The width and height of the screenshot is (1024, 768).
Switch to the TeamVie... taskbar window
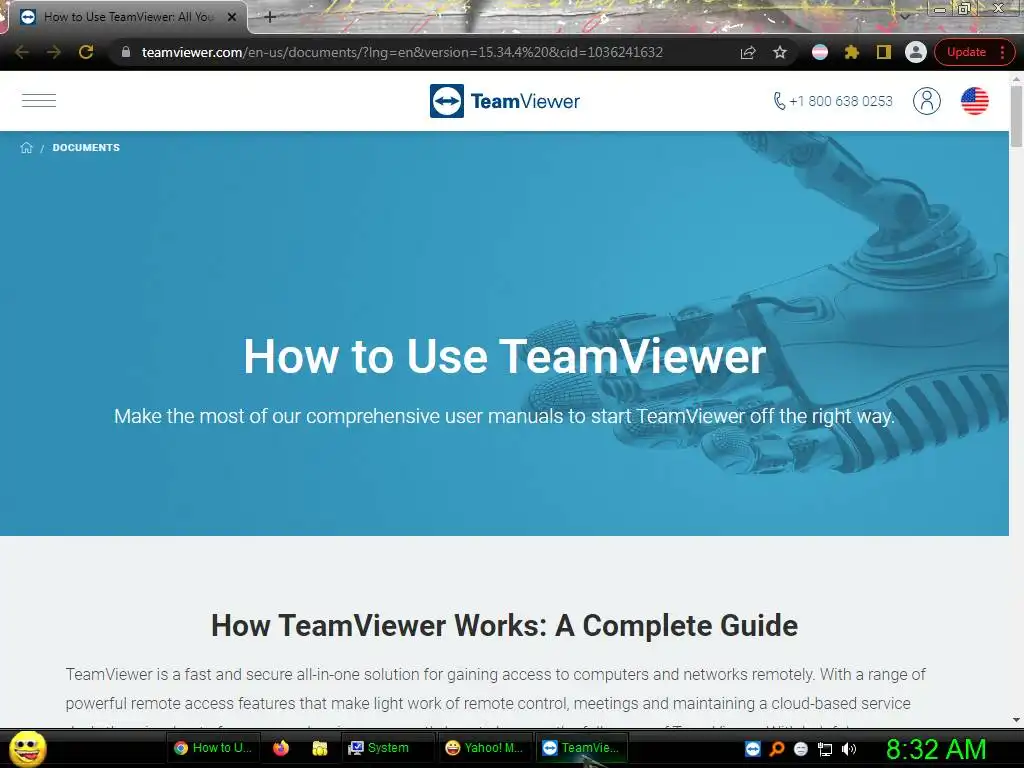click(x=582, y=748)
